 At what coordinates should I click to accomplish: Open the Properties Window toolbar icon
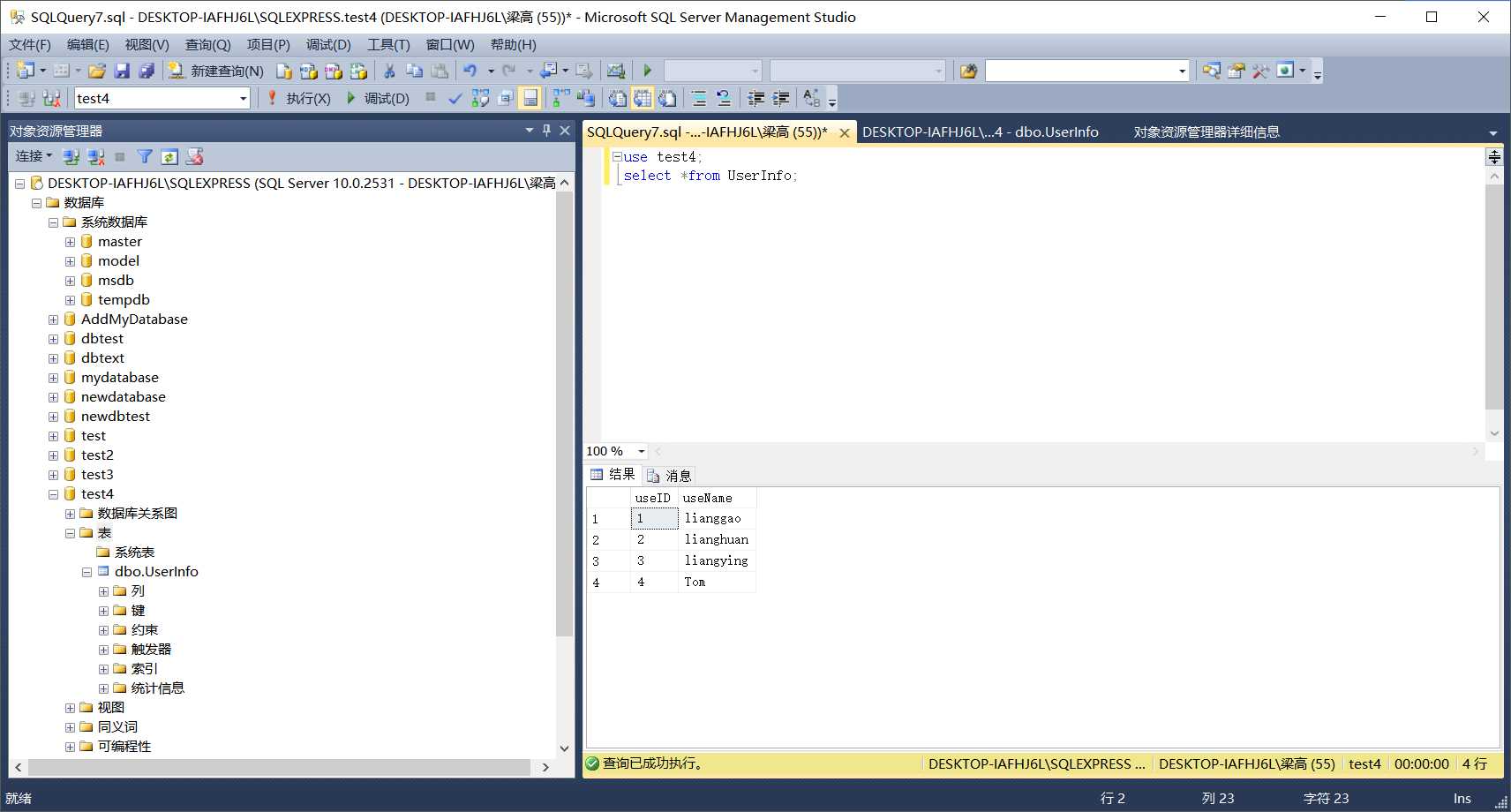click(1236, 71)
